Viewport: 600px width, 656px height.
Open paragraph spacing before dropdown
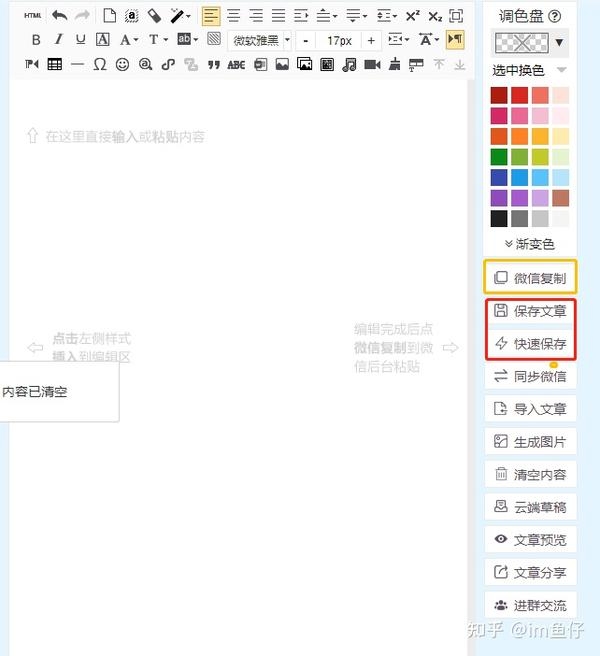tap(326, 16)
